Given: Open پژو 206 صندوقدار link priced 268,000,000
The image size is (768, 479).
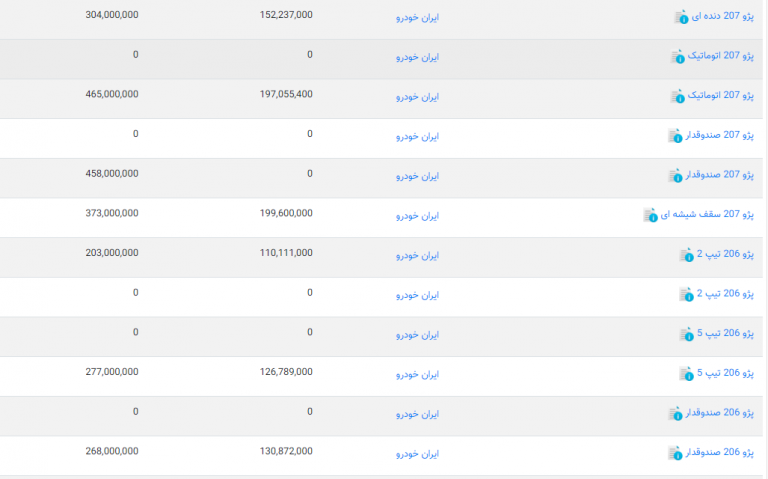Looking at the screenshot, I should click(720, 453).
